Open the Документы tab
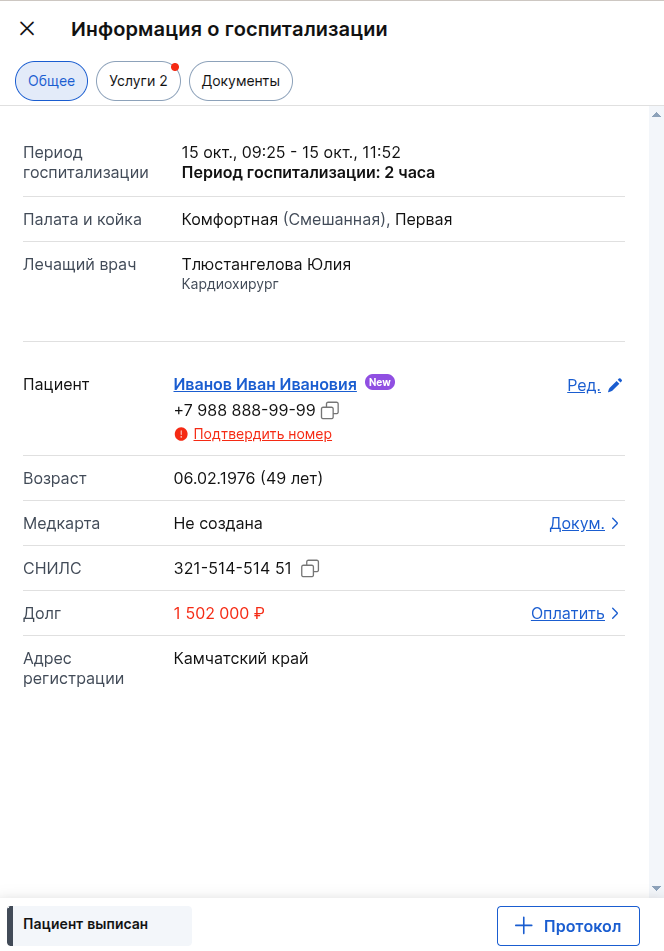Screen dimensions: 664x951 tap(240, 81)
